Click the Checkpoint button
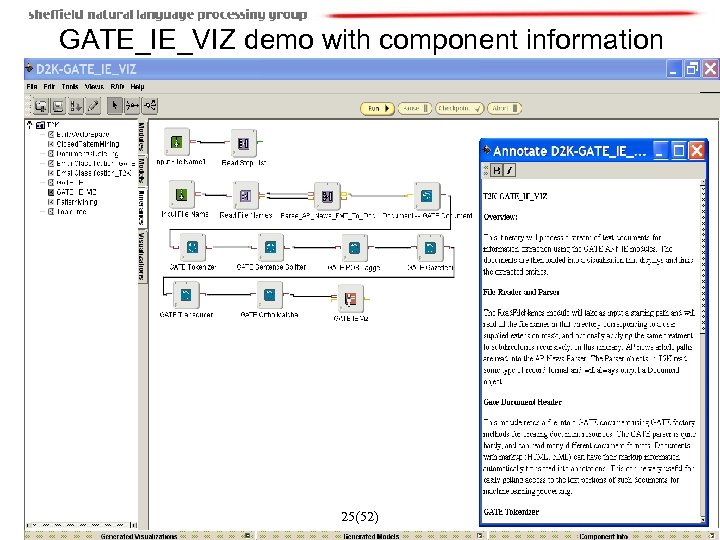The height and width of the screenshot is (540, 720). 459,108
